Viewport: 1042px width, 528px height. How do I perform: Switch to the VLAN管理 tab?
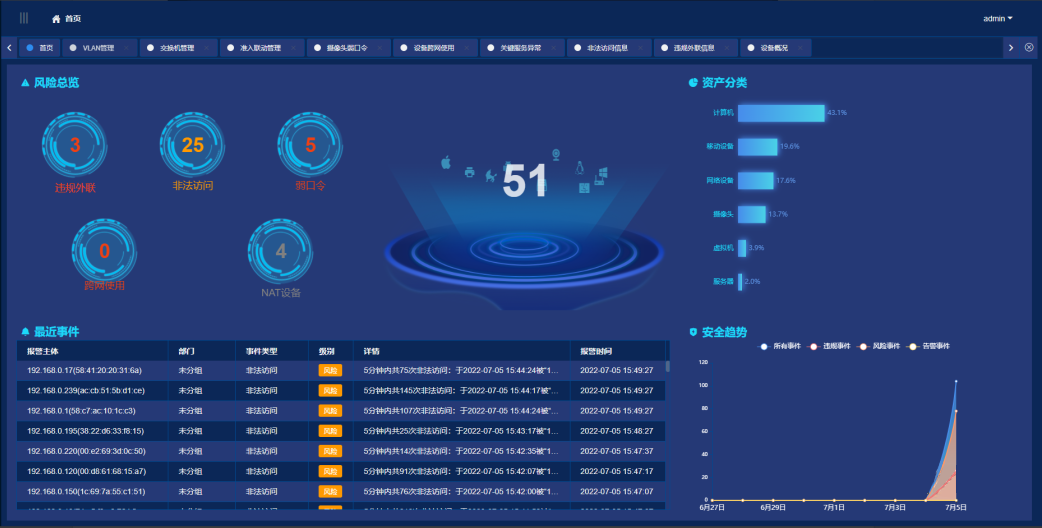[x=97, y=47]
